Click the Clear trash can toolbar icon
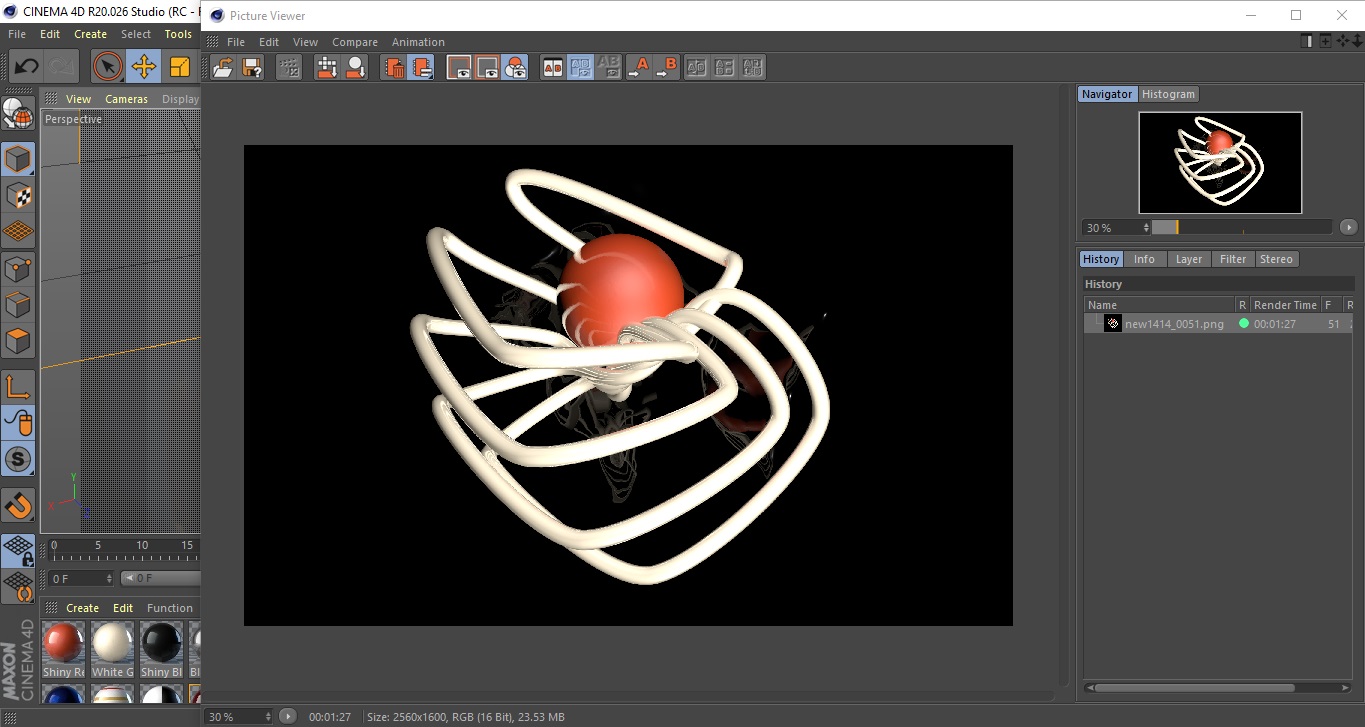The image size is (1365, 727). pyautogui.click(x=394, y=68)
